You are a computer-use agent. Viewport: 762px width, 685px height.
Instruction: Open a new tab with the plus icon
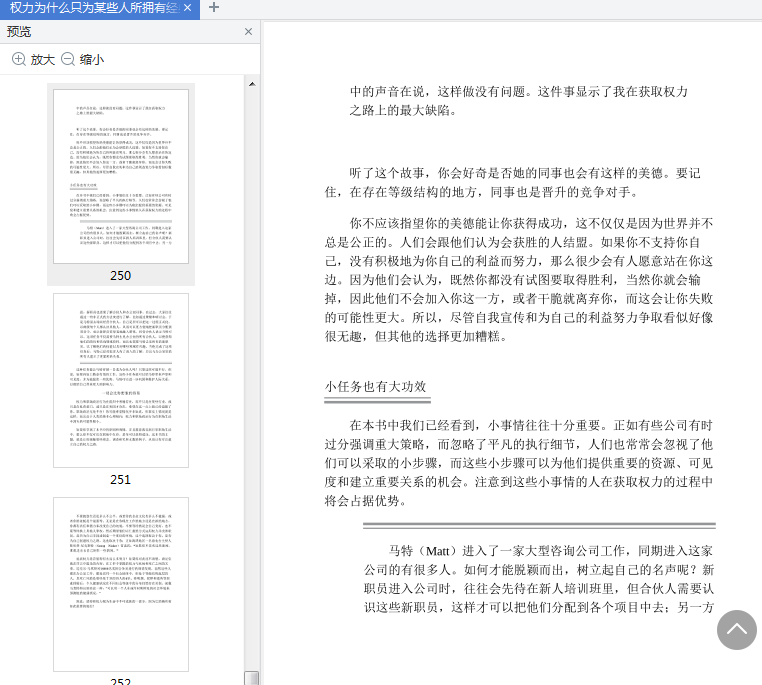213,7
